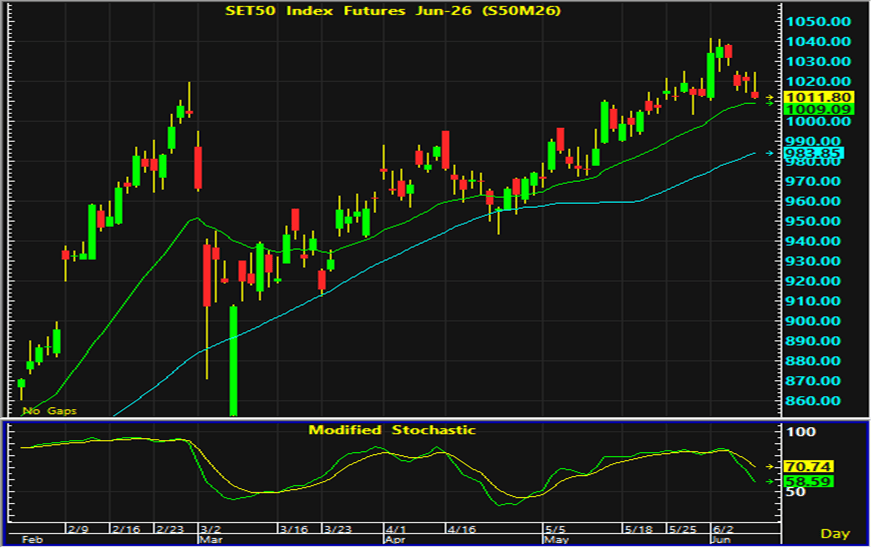The width and height of the screenshot is (872, 548).
Task: Select the 4/16 date marker
Action: coord(462,529)
